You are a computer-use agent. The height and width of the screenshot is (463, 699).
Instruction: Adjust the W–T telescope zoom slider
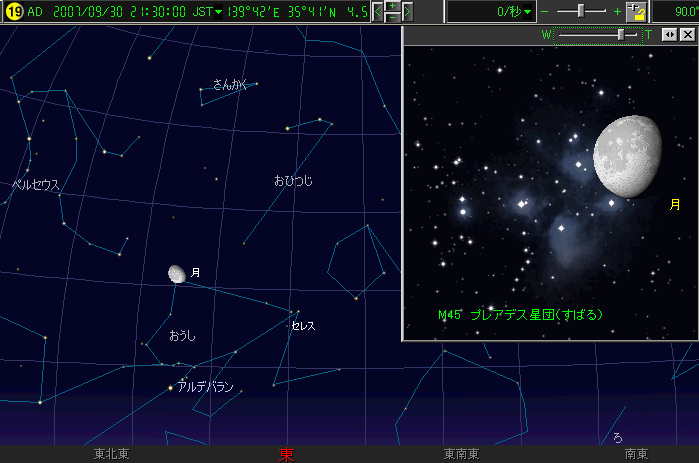coord(622,34)
